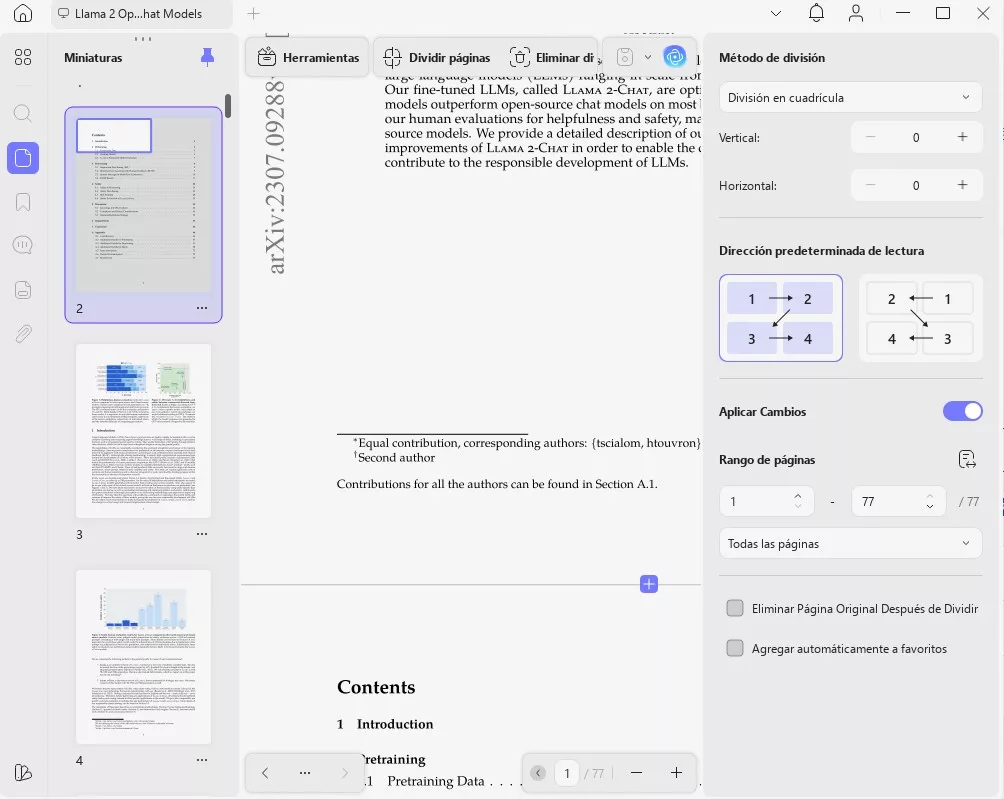Screen dimensions: 1004x799
Task: Click the '1 Introduction' contents entry
Action: [x=385, y=724]
